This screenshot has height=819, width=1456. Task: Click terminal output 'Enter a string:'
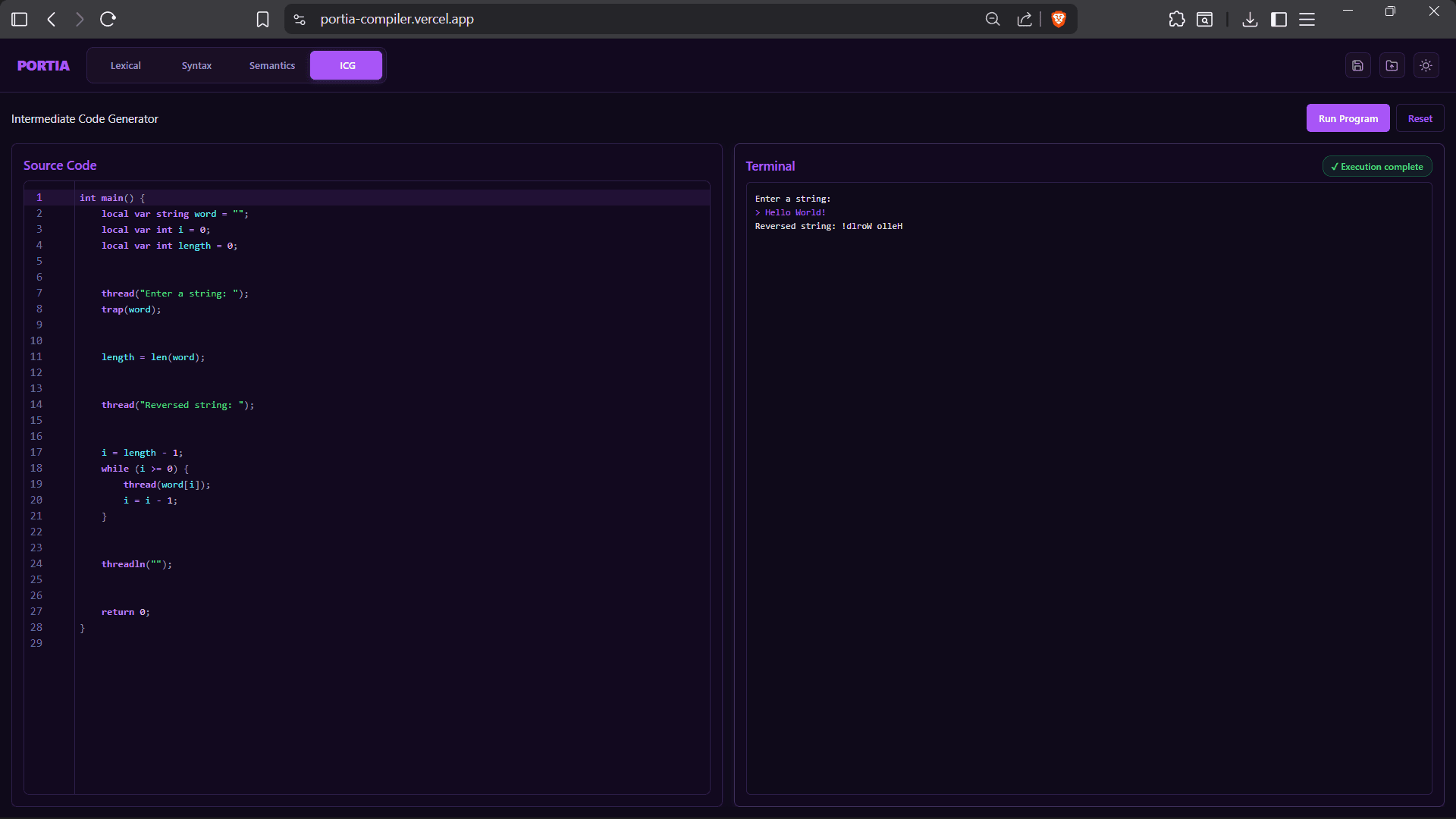click(x=793, y=199)
